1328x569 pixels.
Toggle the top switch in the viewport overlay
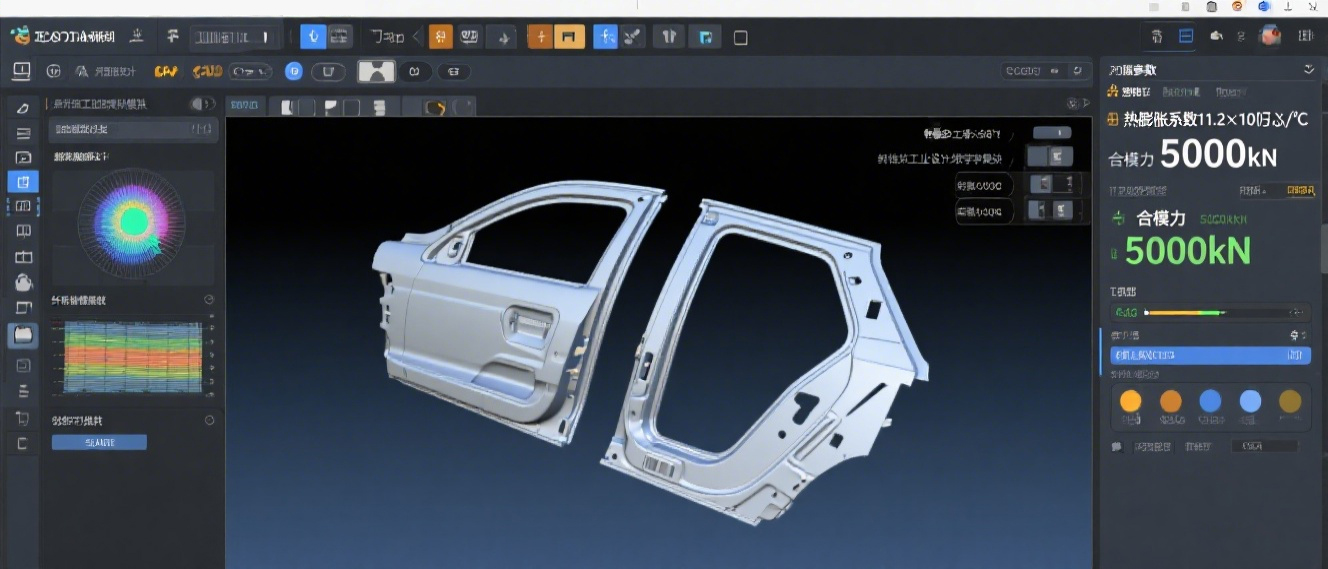[1051, 133]
